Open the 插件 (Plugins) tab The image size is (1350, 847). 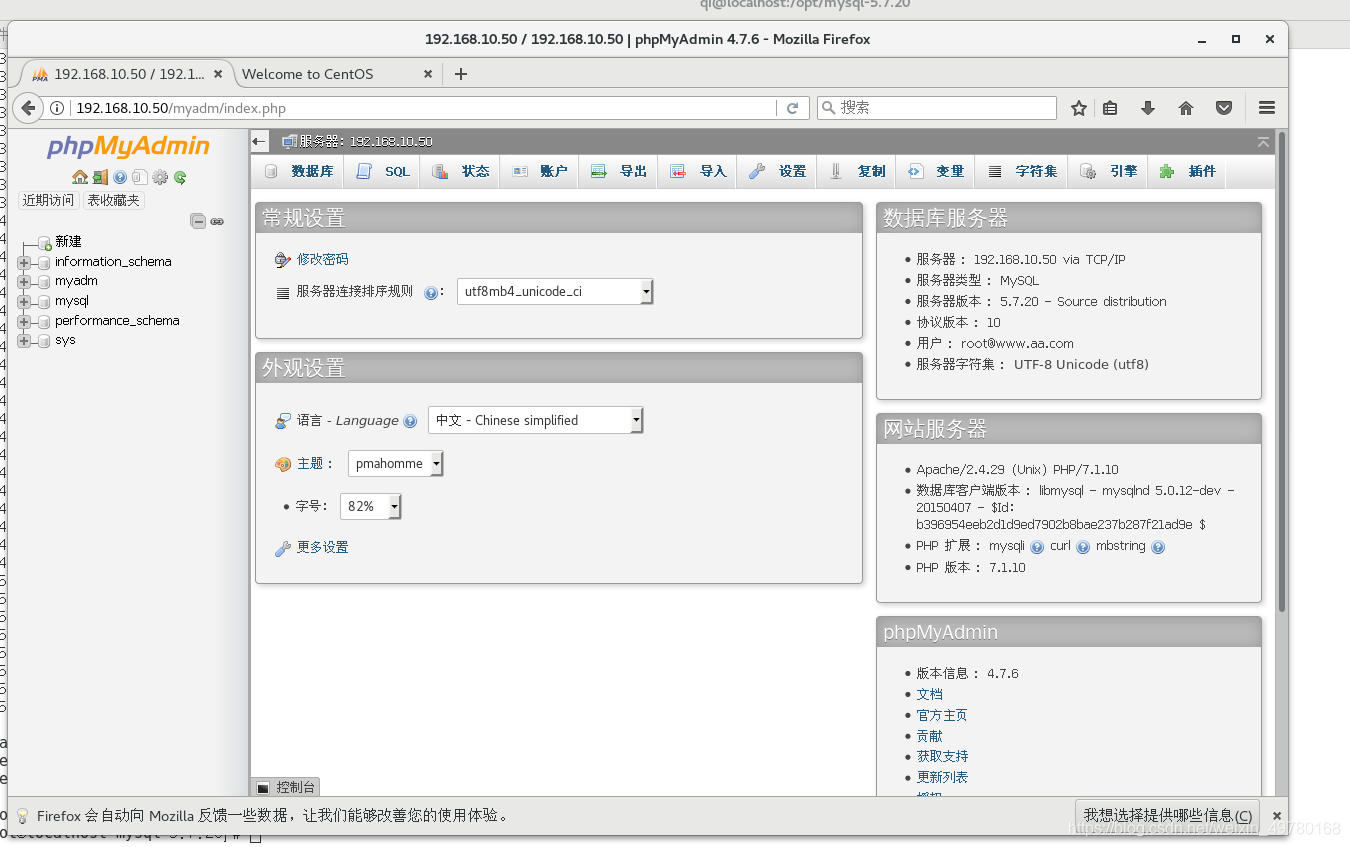tap(1188, 172)
